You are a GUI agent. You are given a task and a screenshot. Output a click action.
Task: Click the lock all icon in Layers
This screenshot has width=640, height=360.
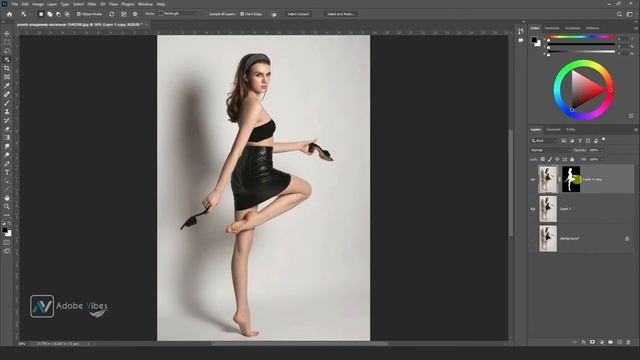coord(572,159)
